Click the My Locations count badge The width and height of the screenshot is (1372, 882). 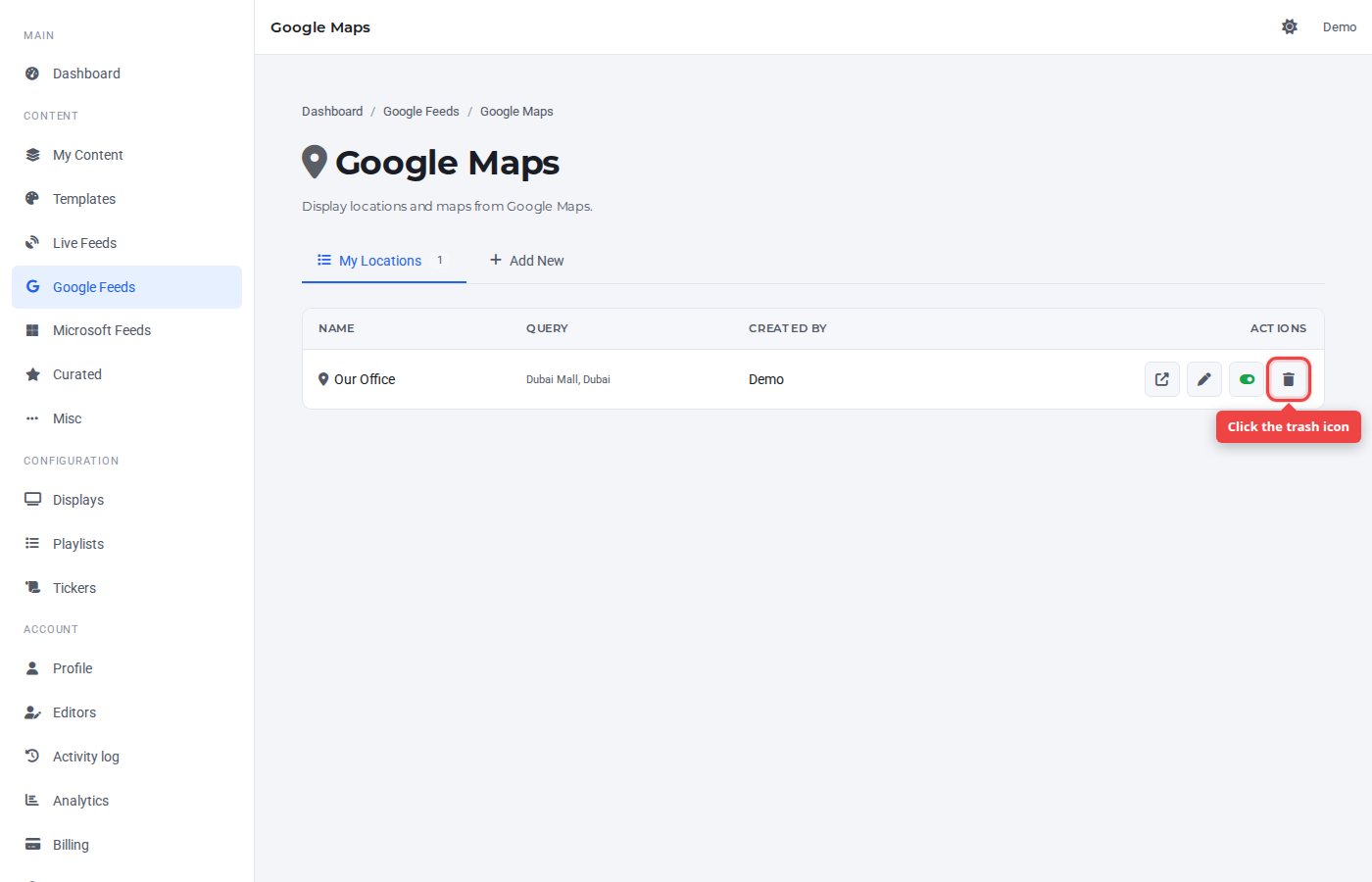pyautogui.click(x=440, y=260)
